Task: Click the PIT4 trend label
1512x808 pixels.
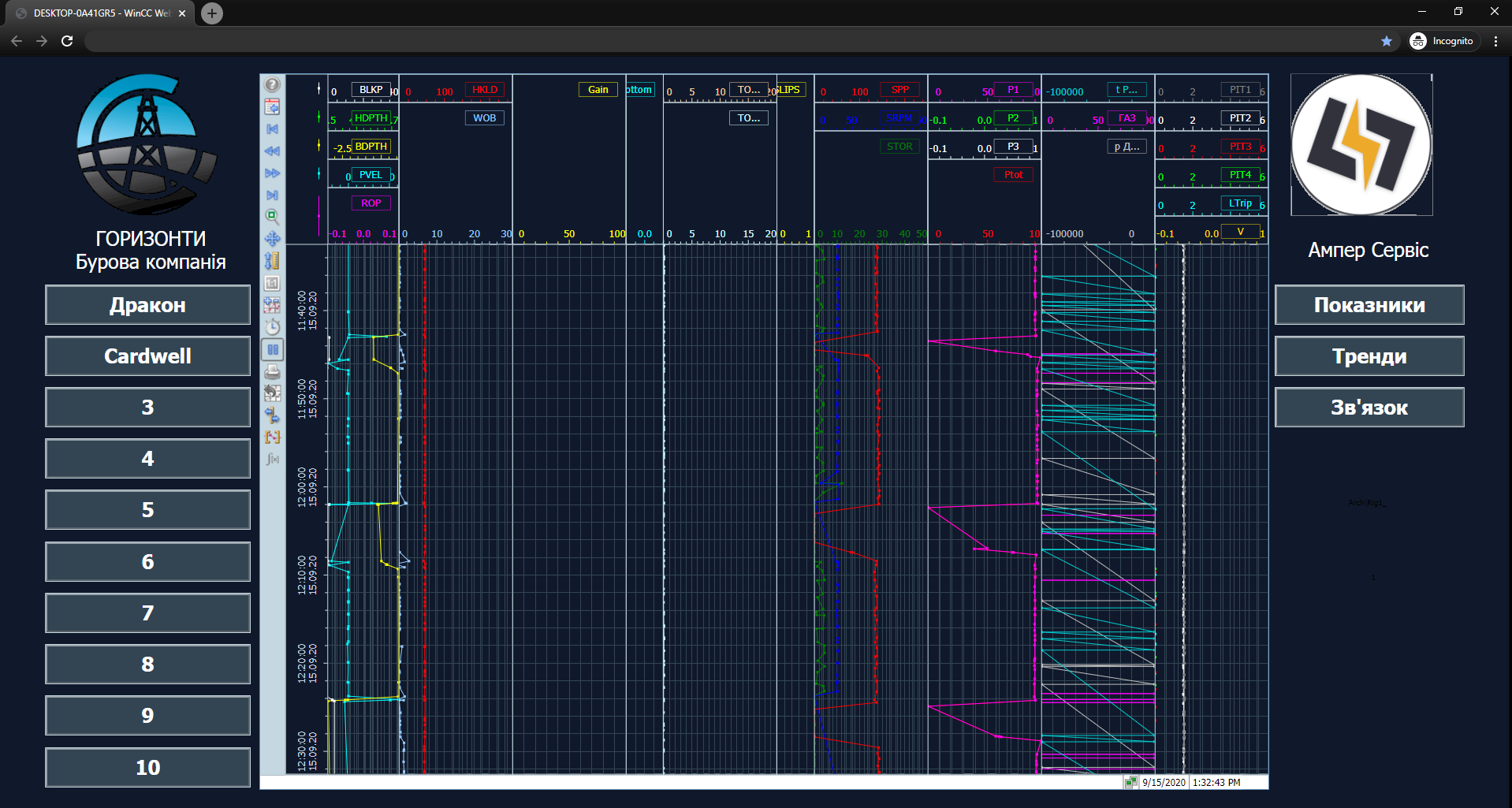Action: tap(1241, 175)
